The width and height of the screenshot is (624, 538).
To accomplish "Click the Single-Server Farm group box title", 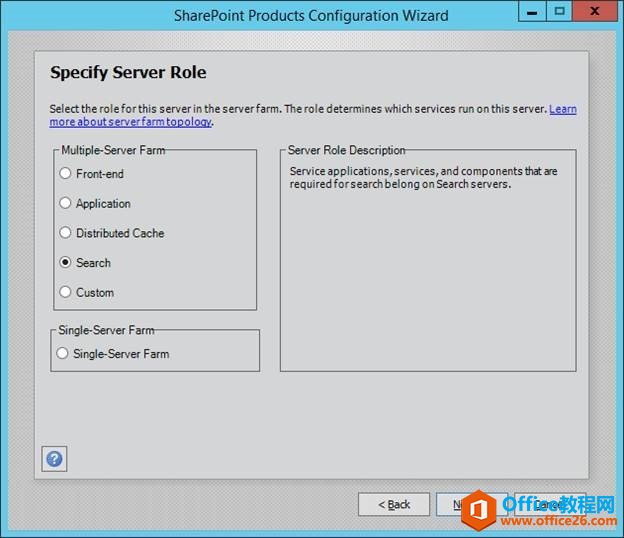I will [x=106, y=330].
